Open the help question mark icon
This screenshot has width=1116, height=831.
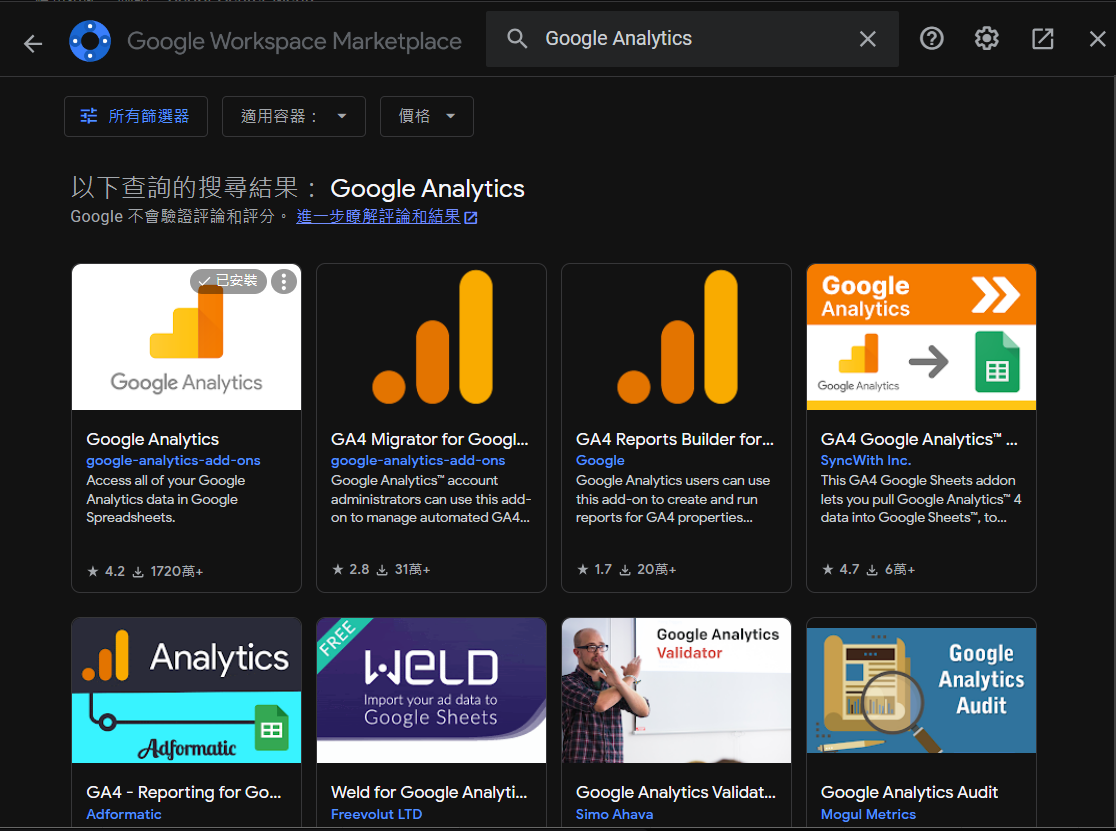tap(931, 38)
